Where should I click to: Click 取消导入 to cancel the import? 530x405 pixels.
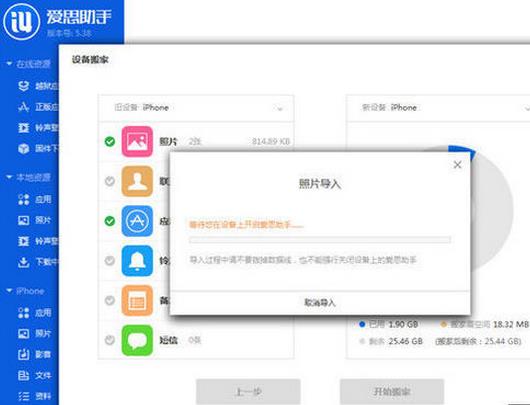click(x=320, y=303)
